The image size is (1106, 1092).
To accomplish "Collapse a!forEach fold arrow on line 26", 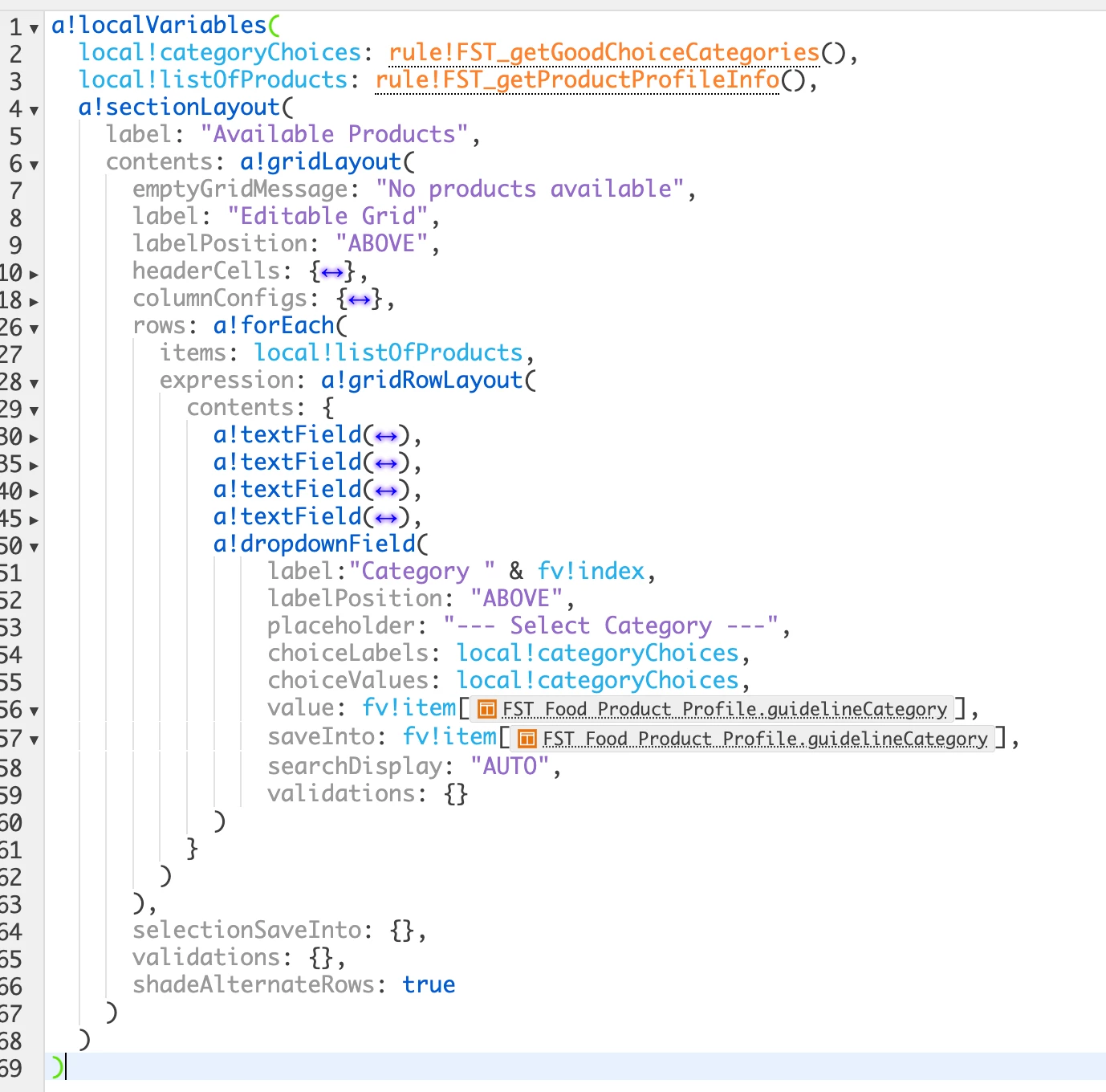I will (34, 329).
